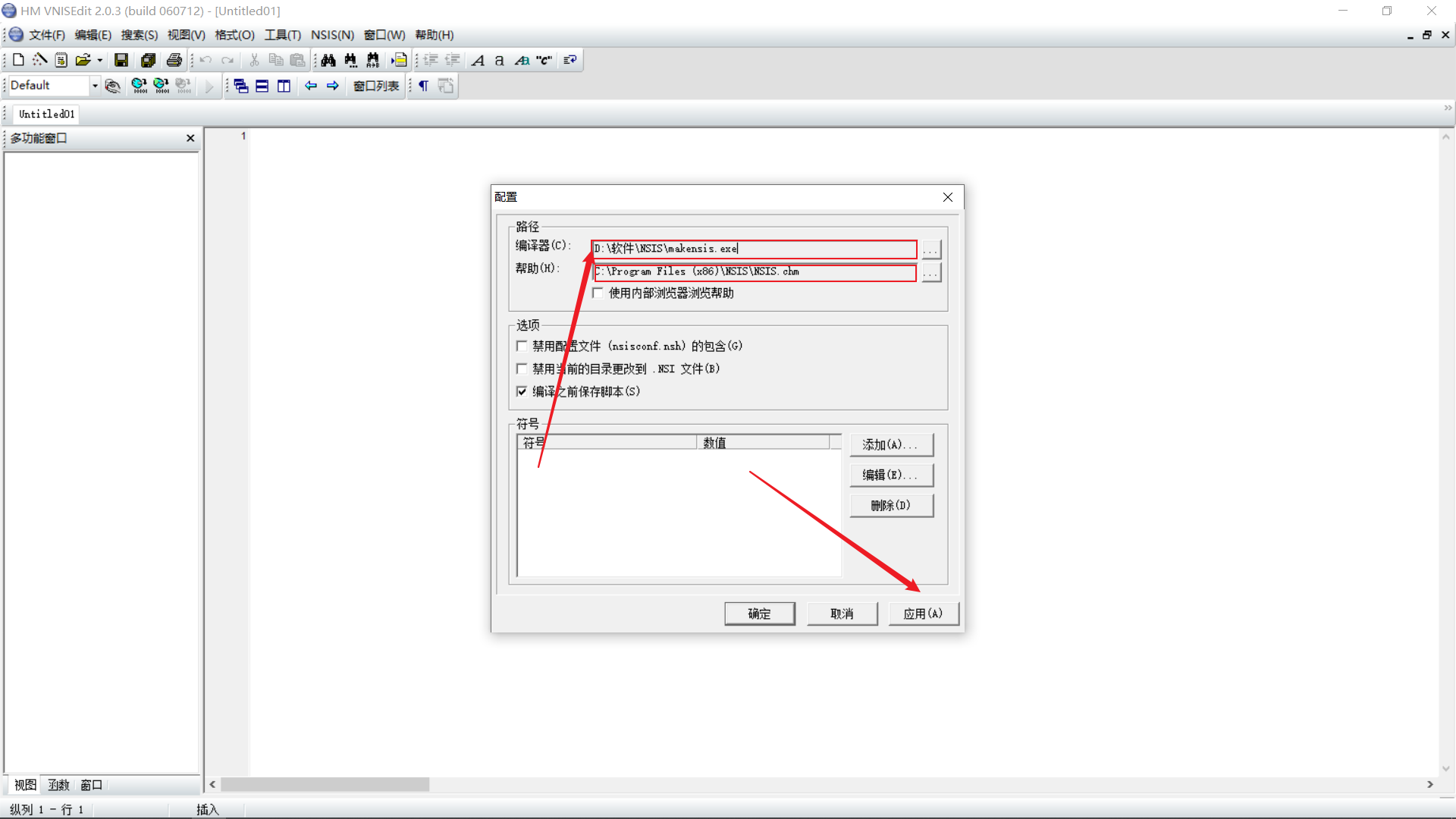Click the 添加(A)... button
This screenshot has height=819, width=1456.
[891, 444]
